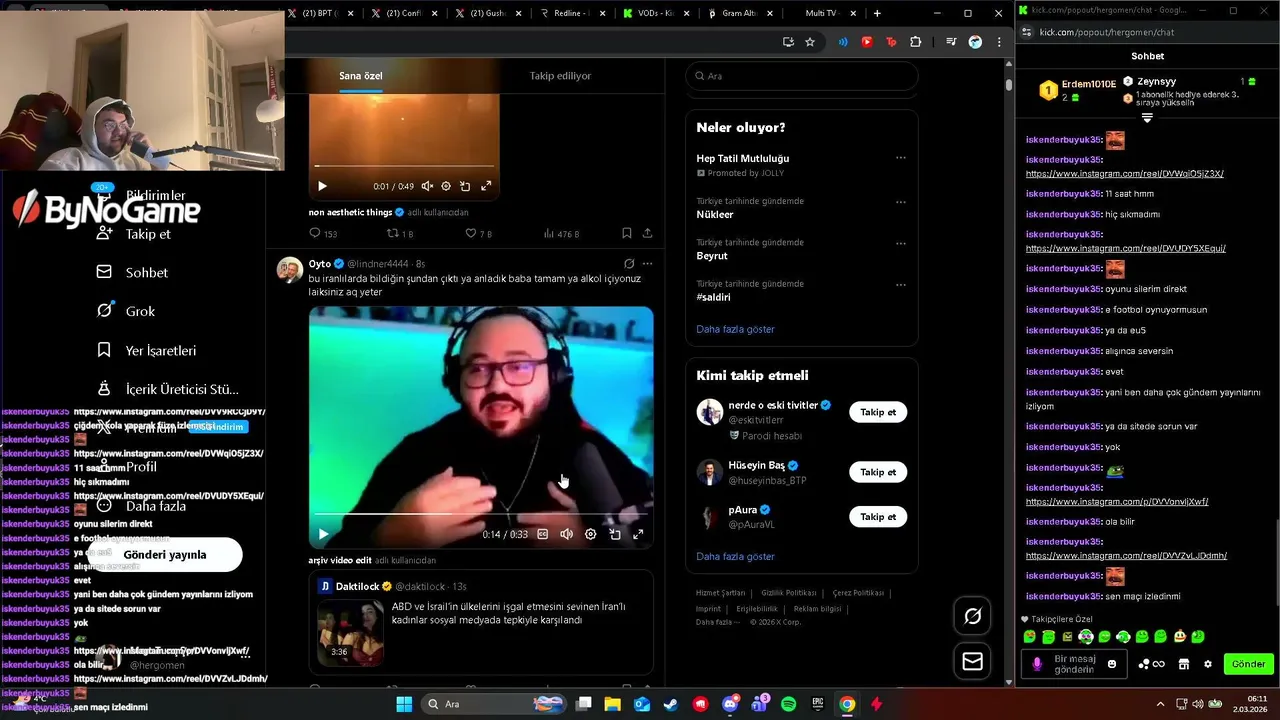Open Oyto video playback settings gear
Viewport: 1280px width, 720px height.
coord(591,534)
